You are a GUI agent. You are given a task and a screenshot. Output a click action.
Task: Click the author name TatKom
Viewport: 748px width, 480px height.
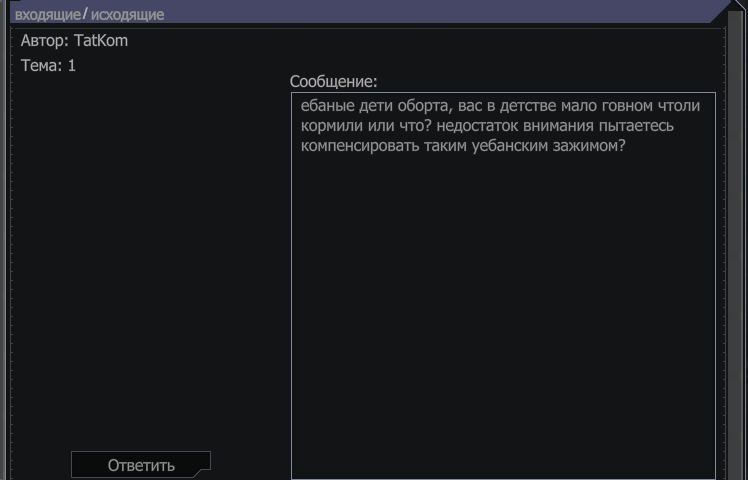(101, 41)
